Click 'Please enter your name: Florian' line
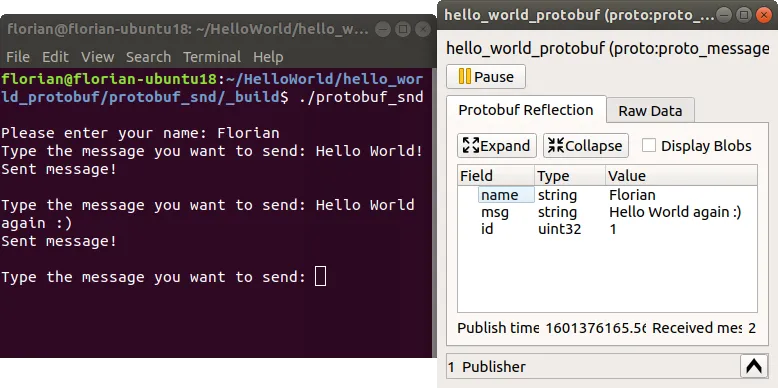Image resolution: width=778 pixels, height=388 pixels. [x=140, y=133]
